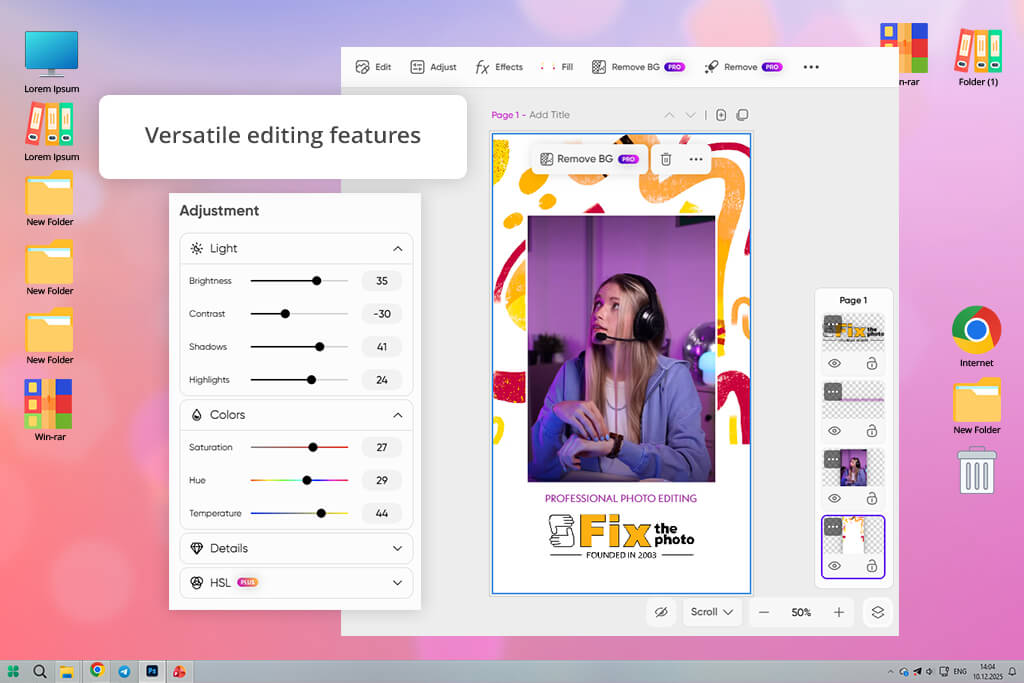Viewport: 1024px width, 683px height.
Task: Open Photoshop from the taskbar
Action: coord(152,671)
